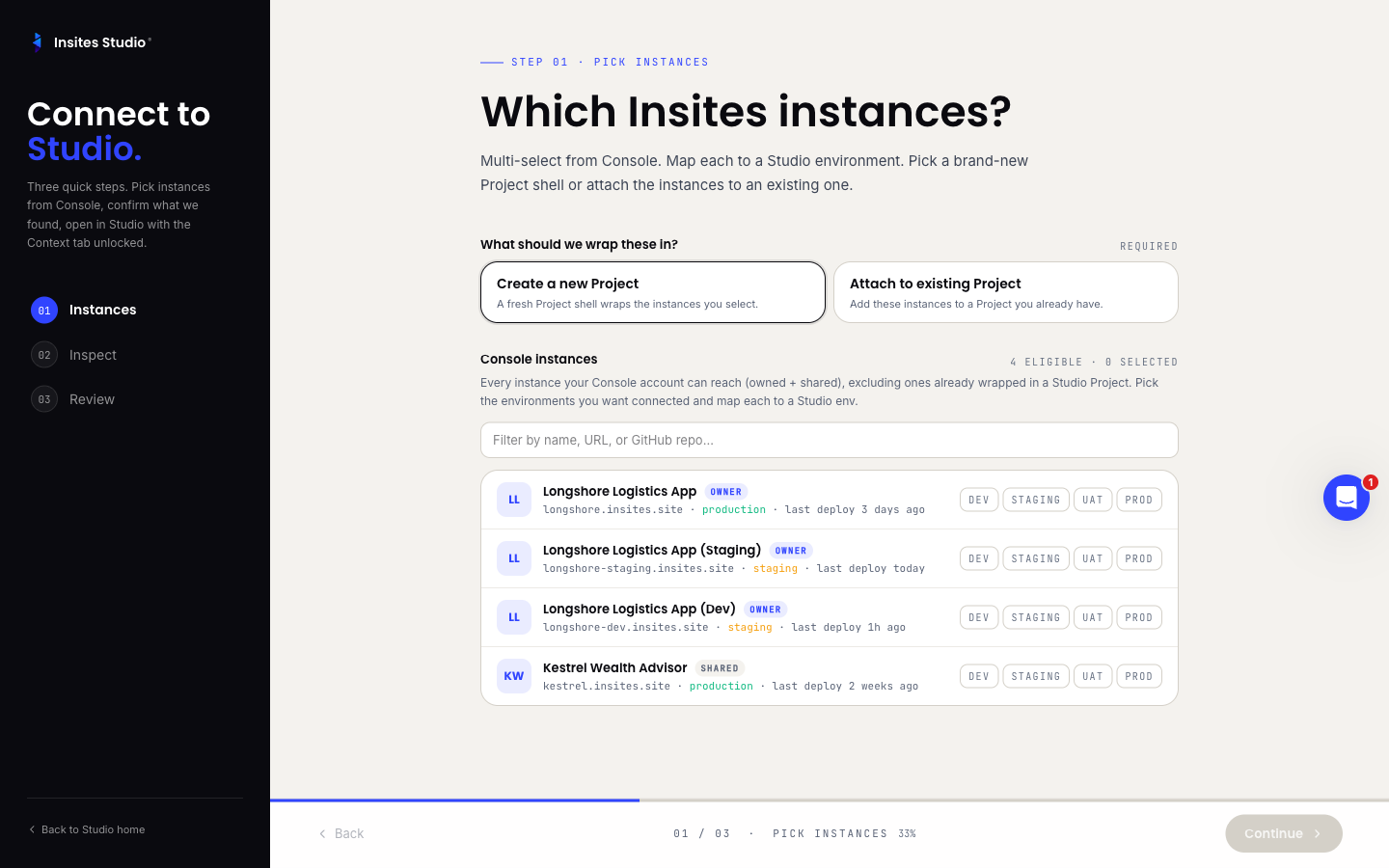
Task: Map Longshore Logistics App to PROD
Action: 1139,500
